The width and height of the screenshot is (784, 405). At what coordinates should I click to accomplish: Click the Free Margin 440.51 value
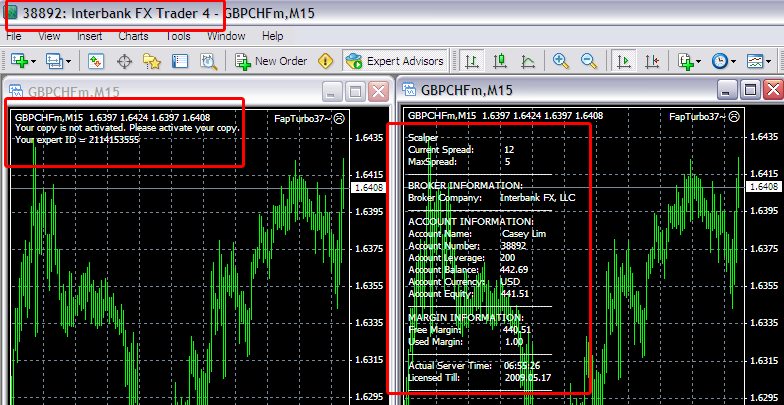pos(517,330)
